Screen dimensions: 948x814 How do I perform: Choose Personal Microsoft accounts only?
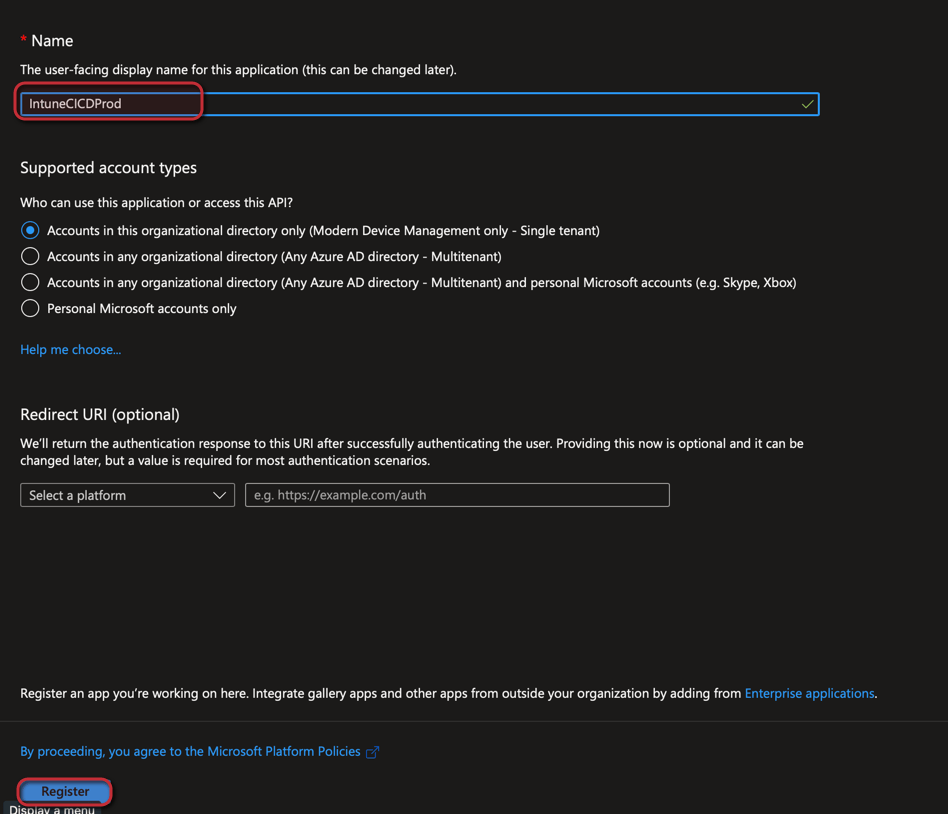30,308
